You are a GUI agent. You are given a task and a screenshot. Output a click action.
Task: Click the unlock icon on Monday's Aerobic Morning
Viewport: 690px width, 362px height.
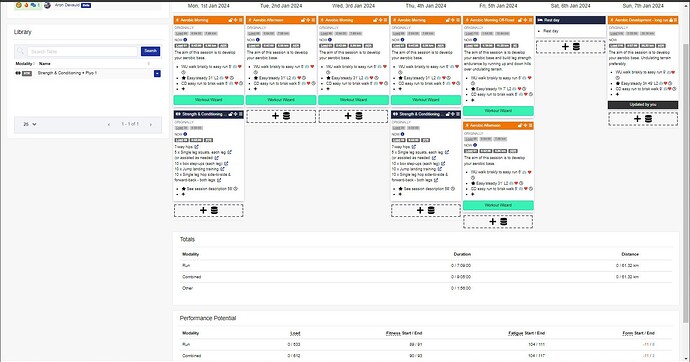pos(230,20)
